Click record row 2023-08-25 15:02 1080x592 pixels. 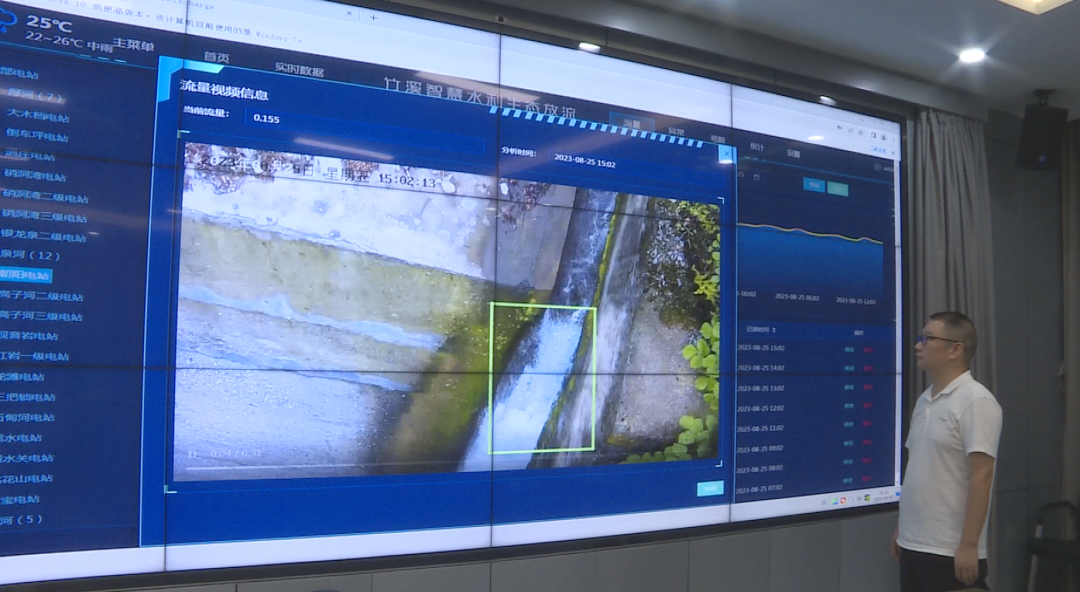(816, 349)
